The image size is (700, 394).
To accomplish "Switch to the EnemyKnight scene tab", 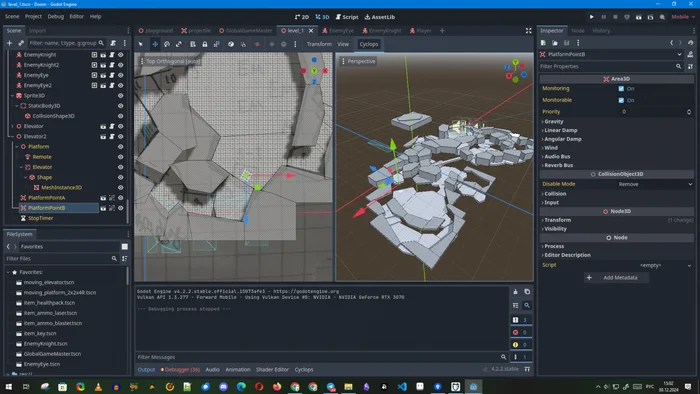I will point(382,31).
